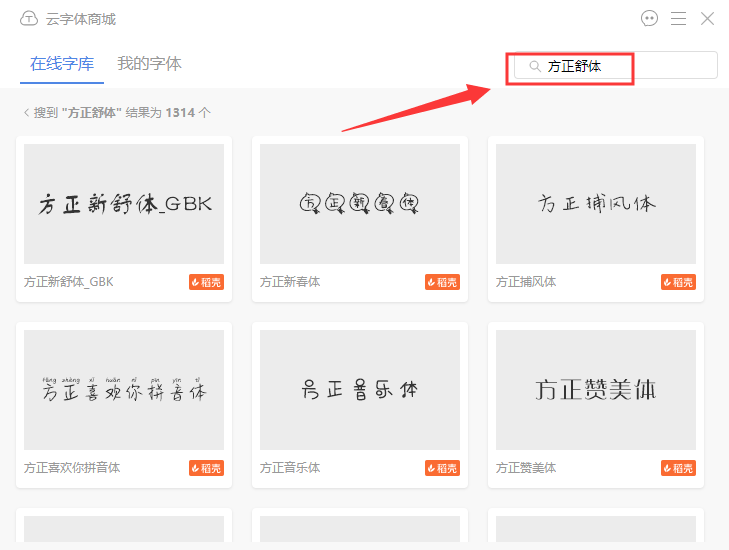
Task: Open the hamburger menu icon
Action: (678, 19)
